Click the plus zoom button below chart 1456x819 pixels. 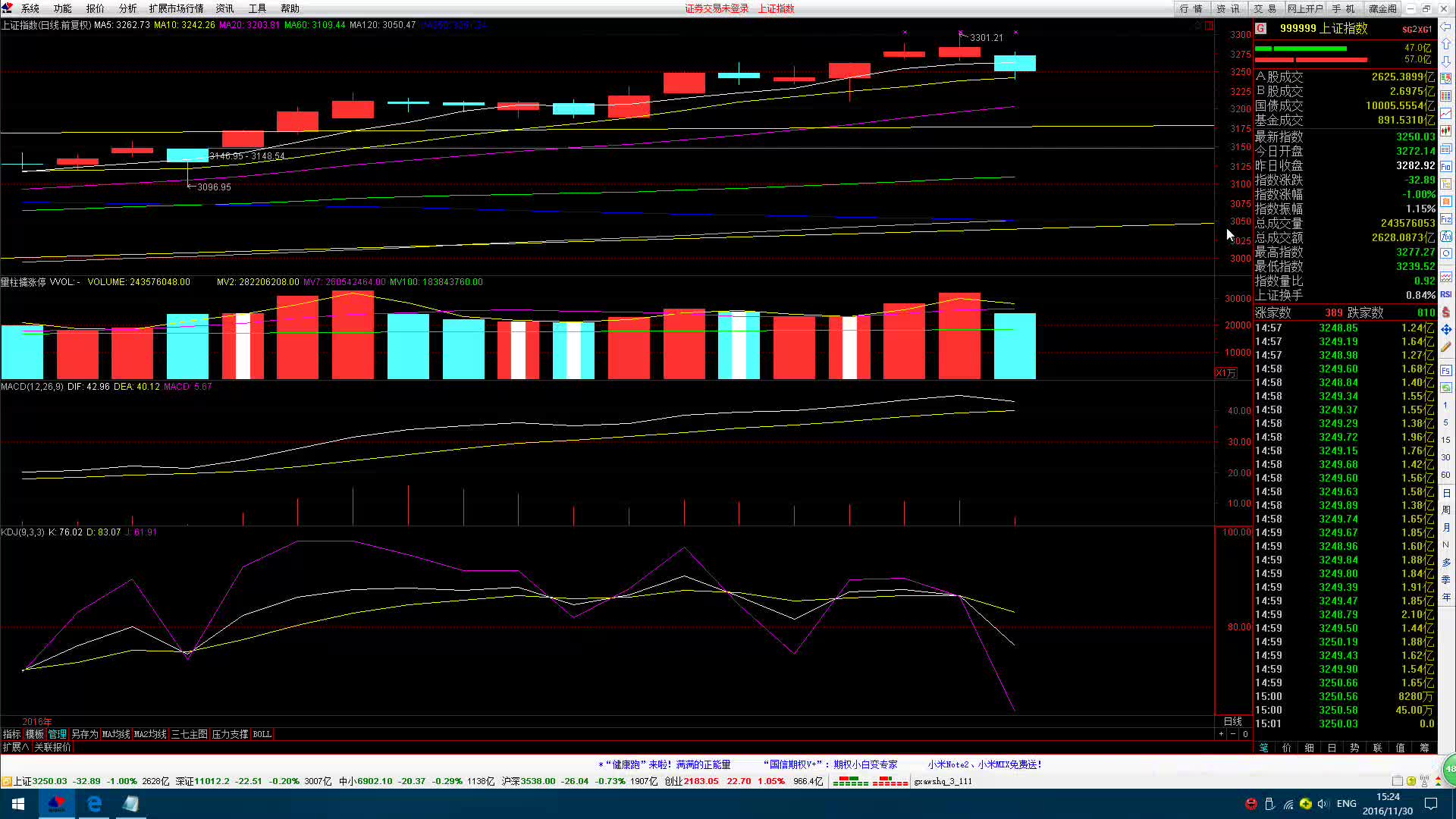pos(1221,734)
